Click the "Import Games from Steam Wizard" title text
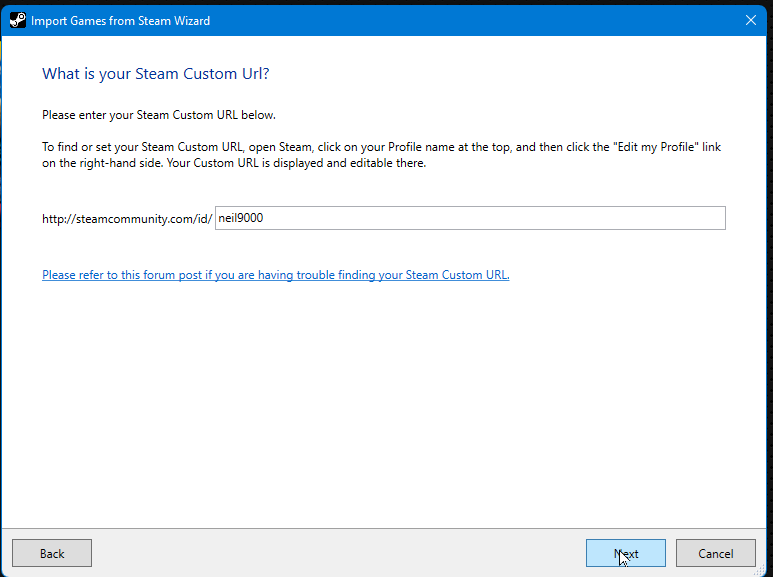 pos(120,21)
